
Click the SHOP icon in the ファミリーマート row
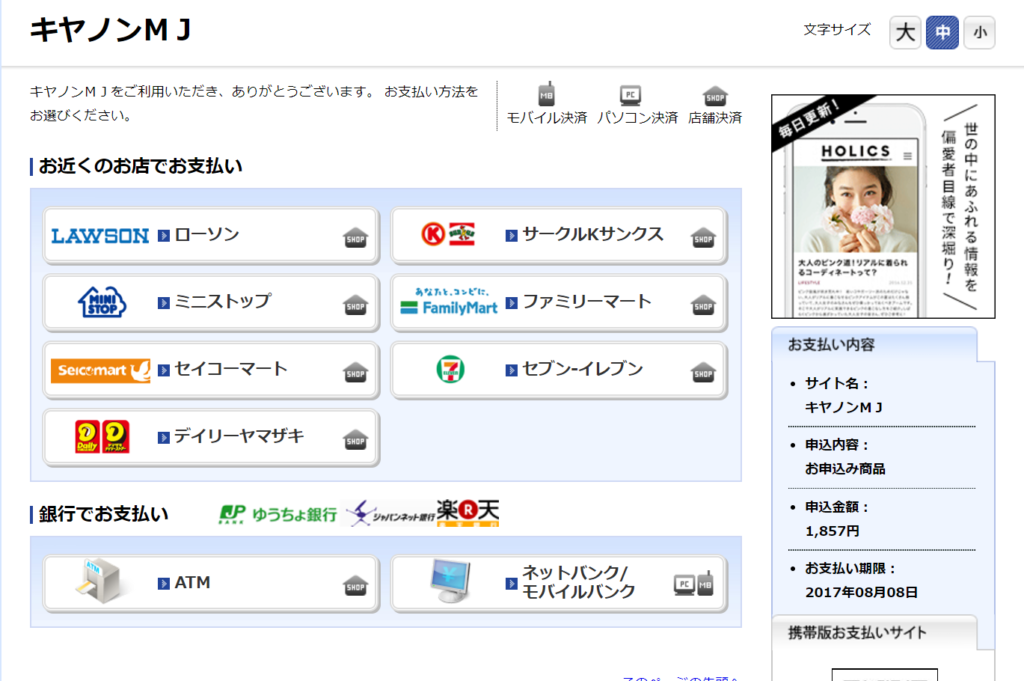[703, 304]
